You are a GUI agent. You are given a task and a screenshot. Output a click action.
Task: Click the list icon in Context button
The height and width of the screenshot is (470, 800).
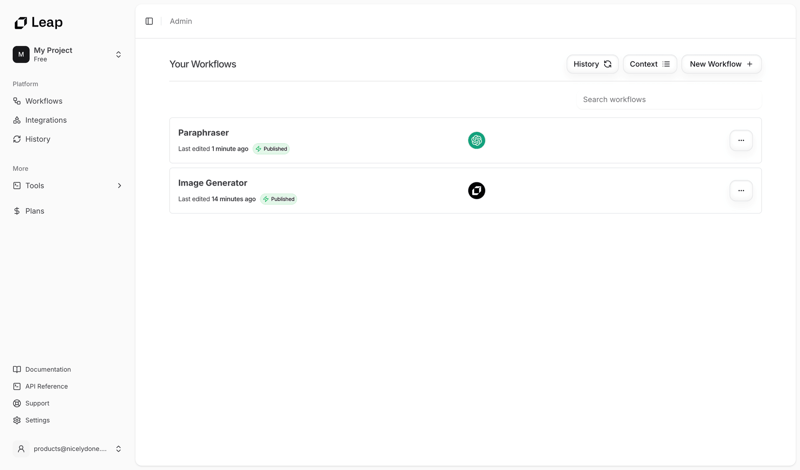click(666, 64)
